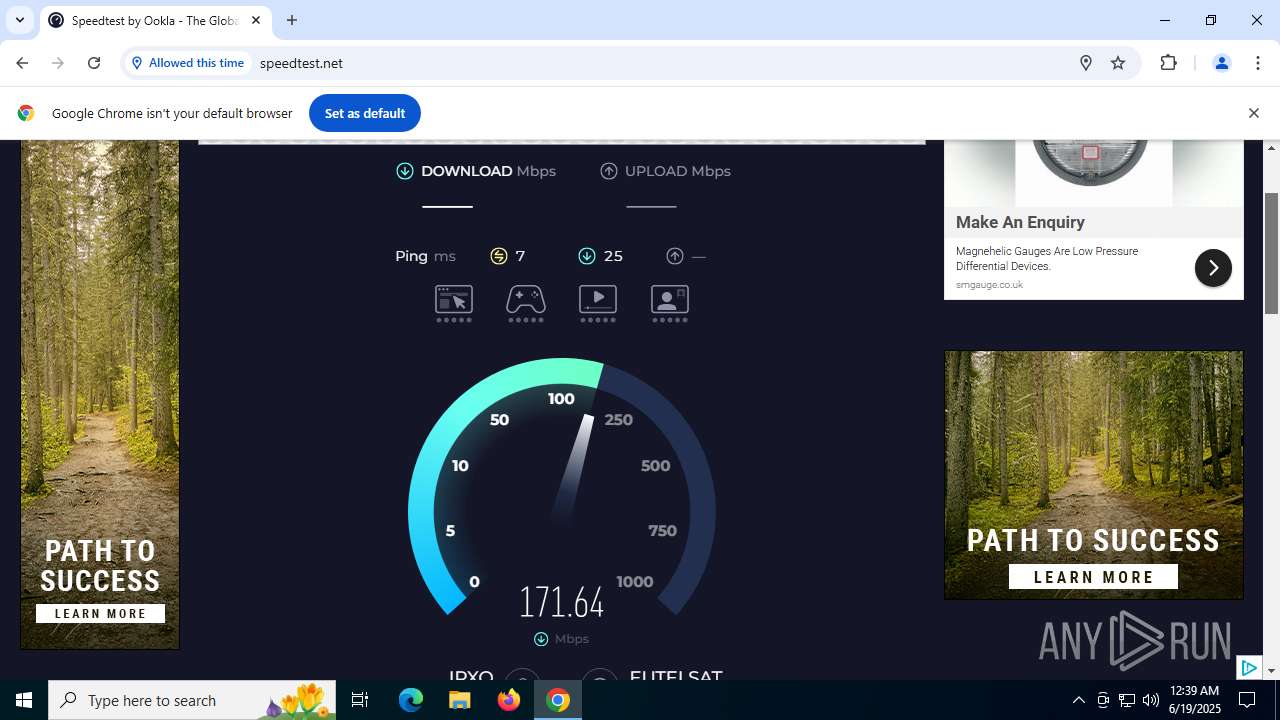
Task: Click the Set as default button
Action: tap(365, 113)
